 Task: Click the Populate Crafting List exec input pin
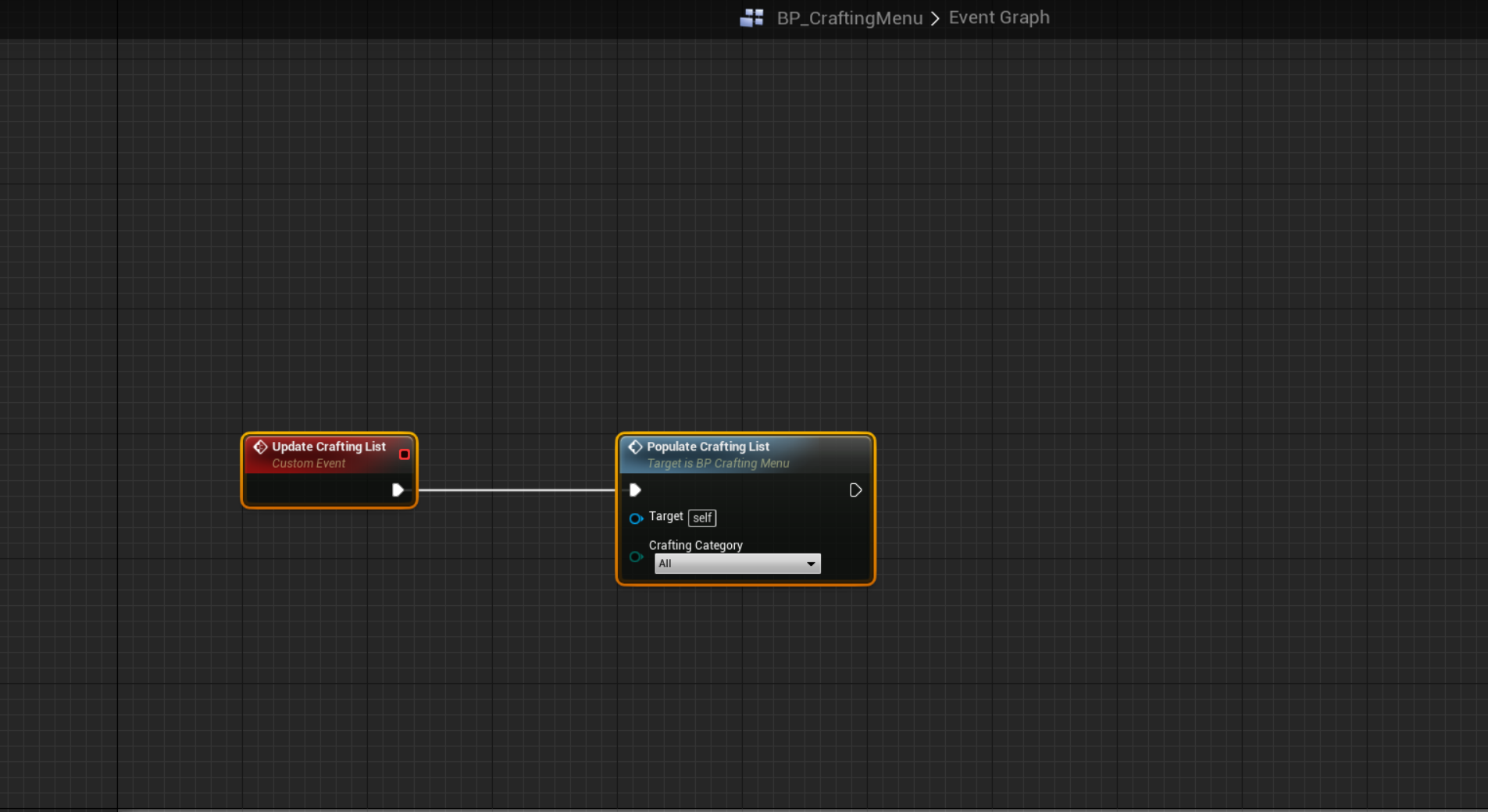[635, 490]
